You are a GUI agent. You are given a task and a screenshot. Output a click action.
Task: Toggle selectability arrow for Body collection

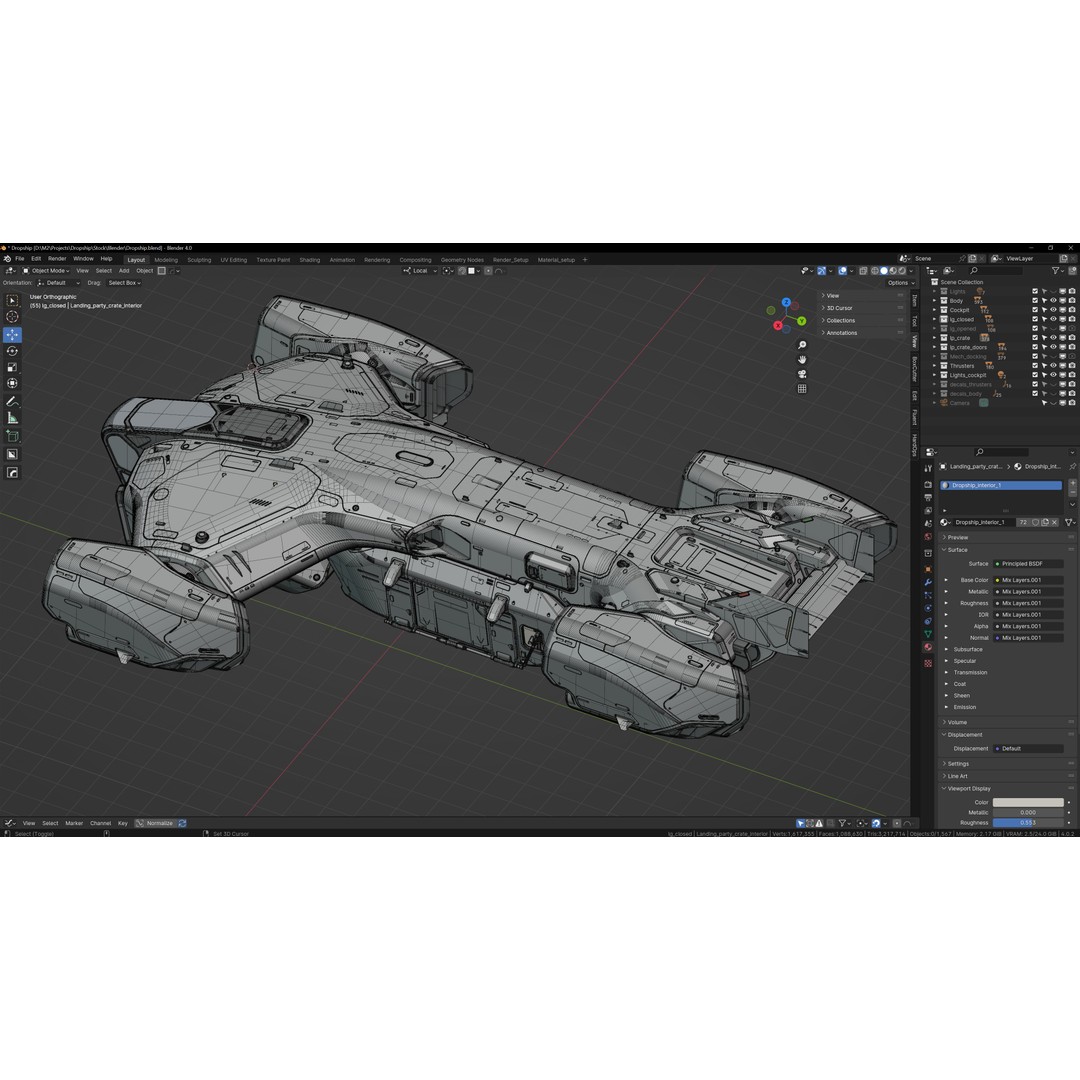pos(1044,300)
